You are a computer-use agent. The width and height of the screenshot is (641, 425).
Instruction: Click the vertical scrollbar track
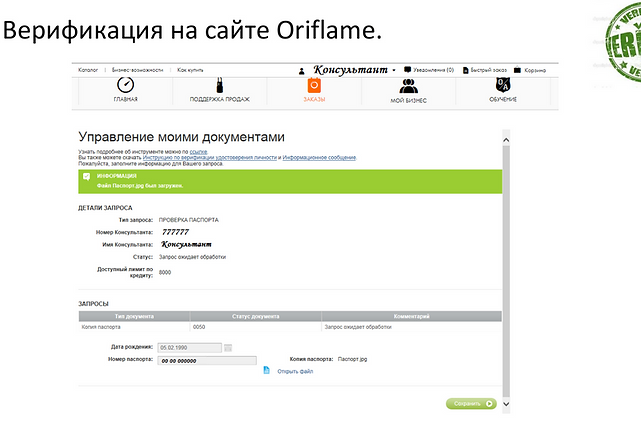tap(506, 272)
